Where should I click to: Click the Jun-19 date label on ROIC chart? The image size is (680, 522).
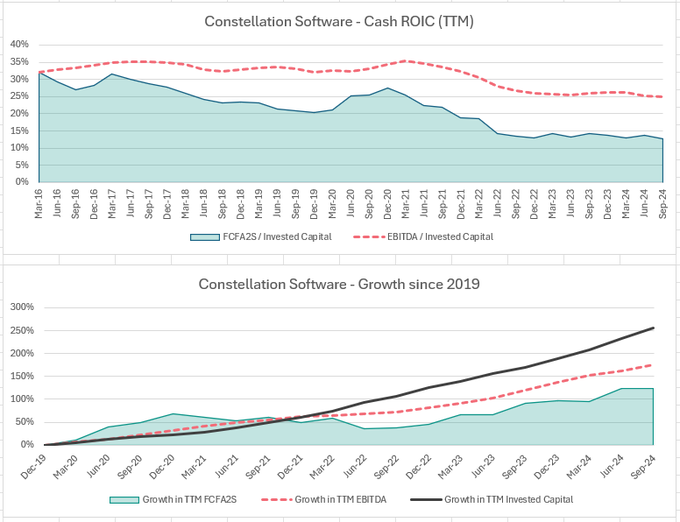[277, 204]
